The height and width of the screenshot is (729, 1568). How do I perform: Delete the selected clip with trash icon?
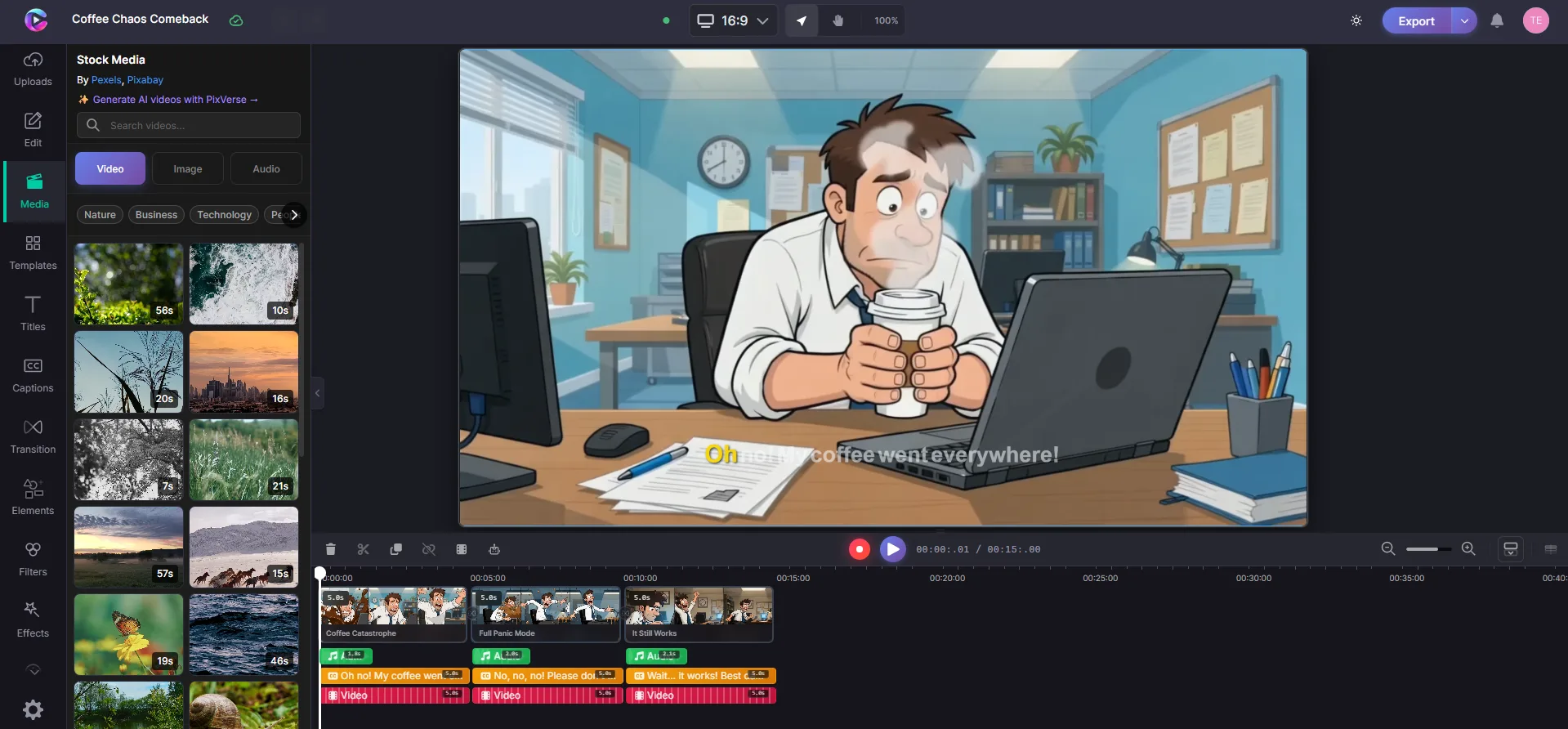[331, 549]
